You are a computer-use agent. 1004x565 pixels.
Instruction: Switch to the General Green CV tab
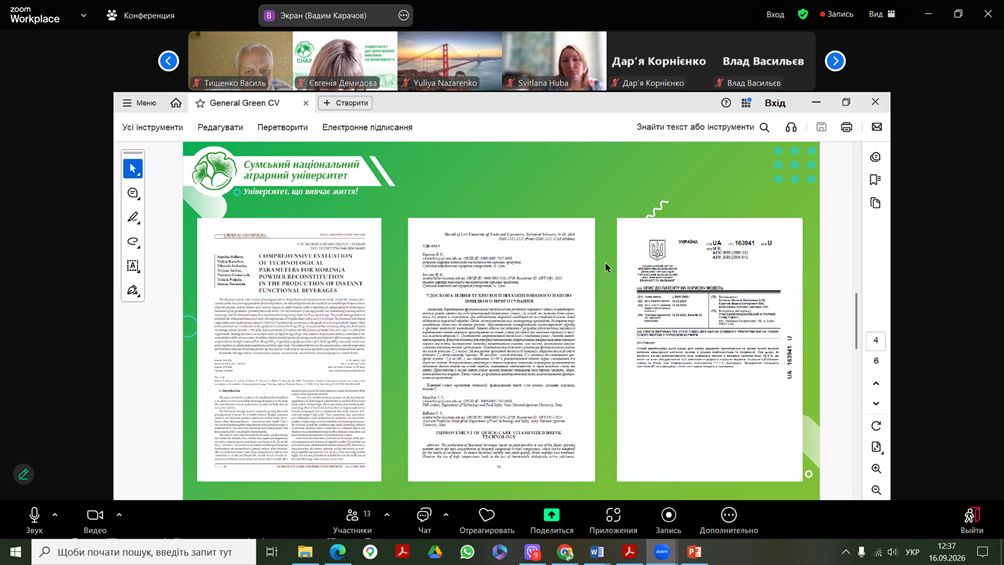[244, 103]
